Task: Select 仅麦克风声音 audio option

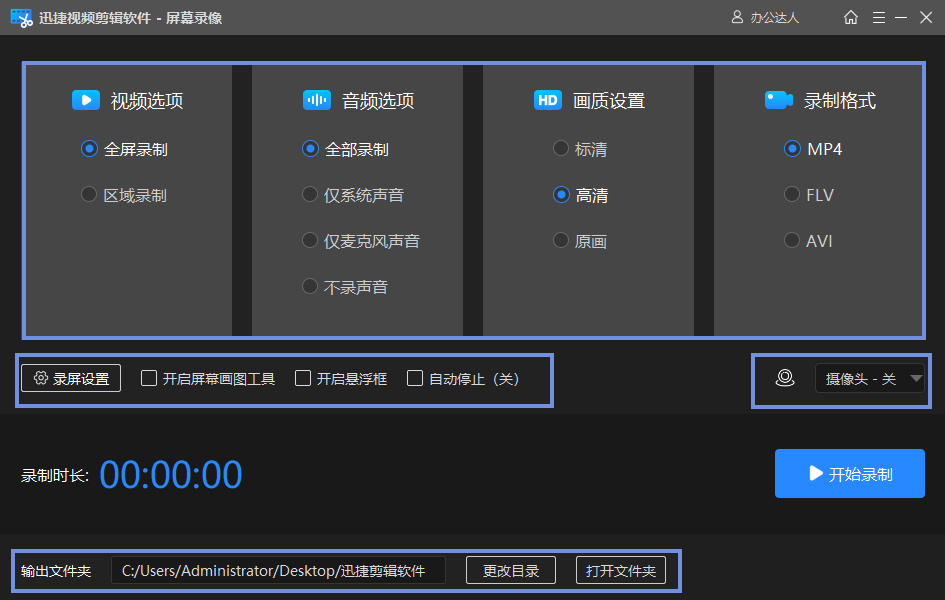Action: [x=310, y=240]
